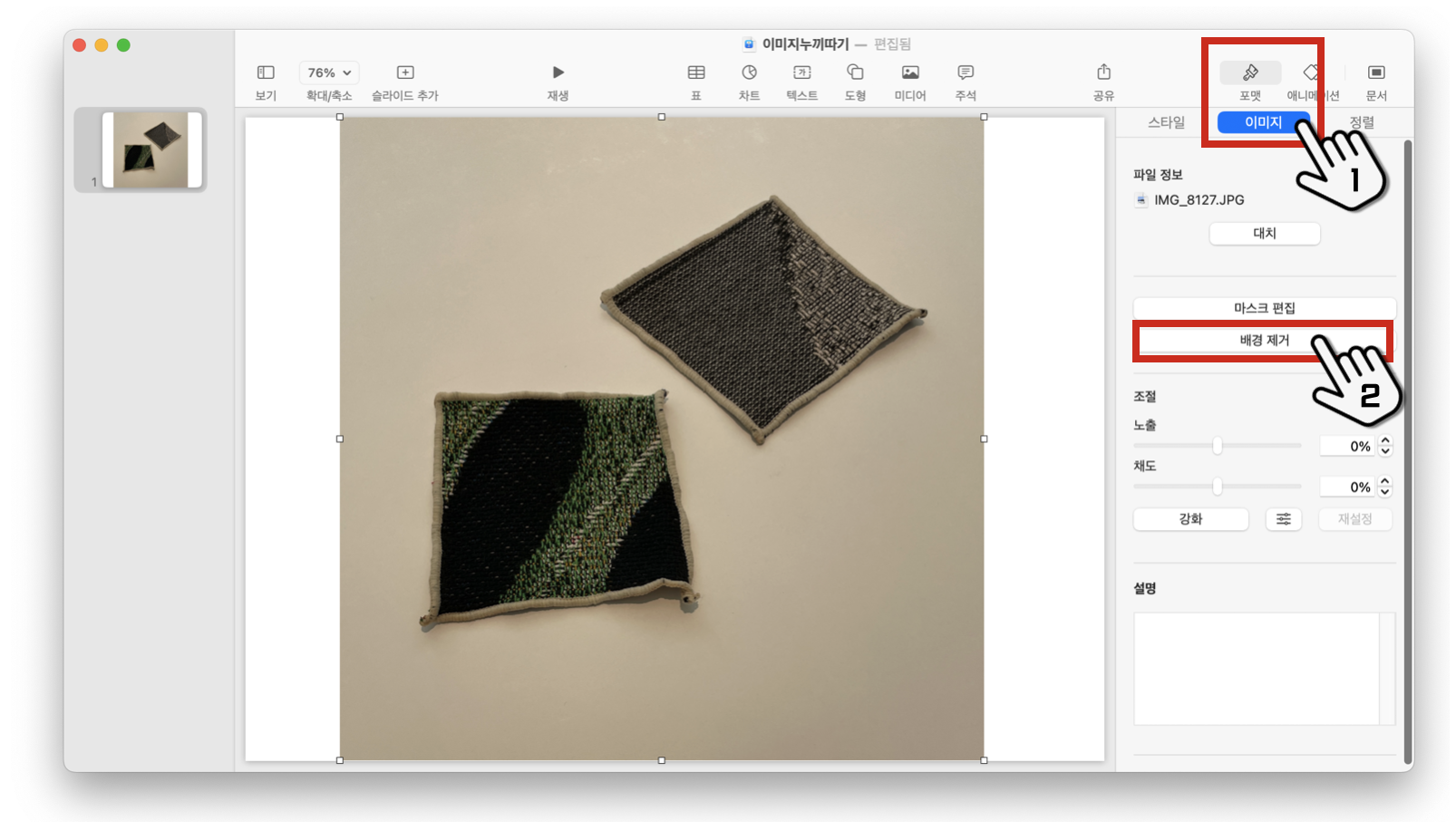Insert a chart with the 차트 icon
Image resolution: width=1456 pixels, height=830 pixels.
749,72
